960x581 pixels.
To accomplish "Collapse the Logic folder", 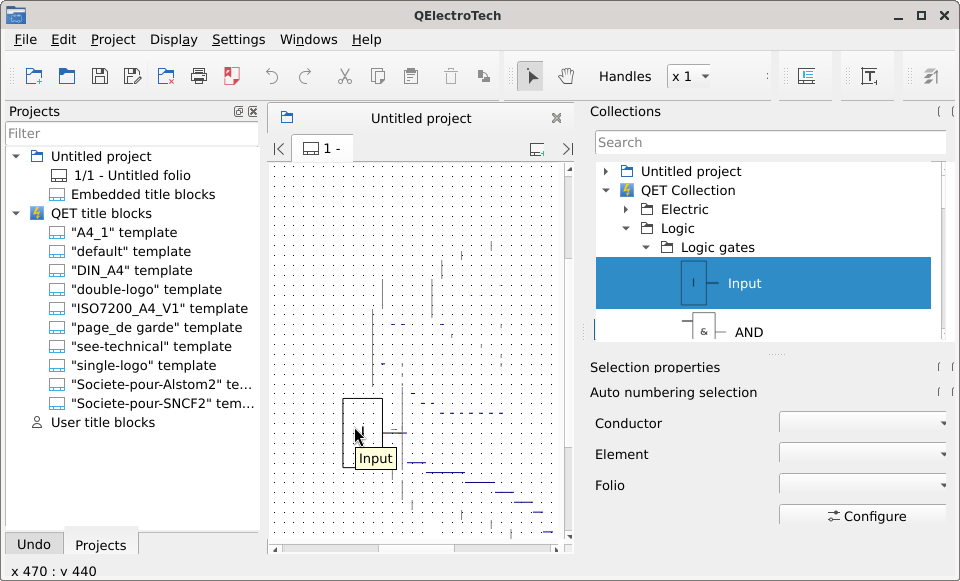I will point(626,228).
